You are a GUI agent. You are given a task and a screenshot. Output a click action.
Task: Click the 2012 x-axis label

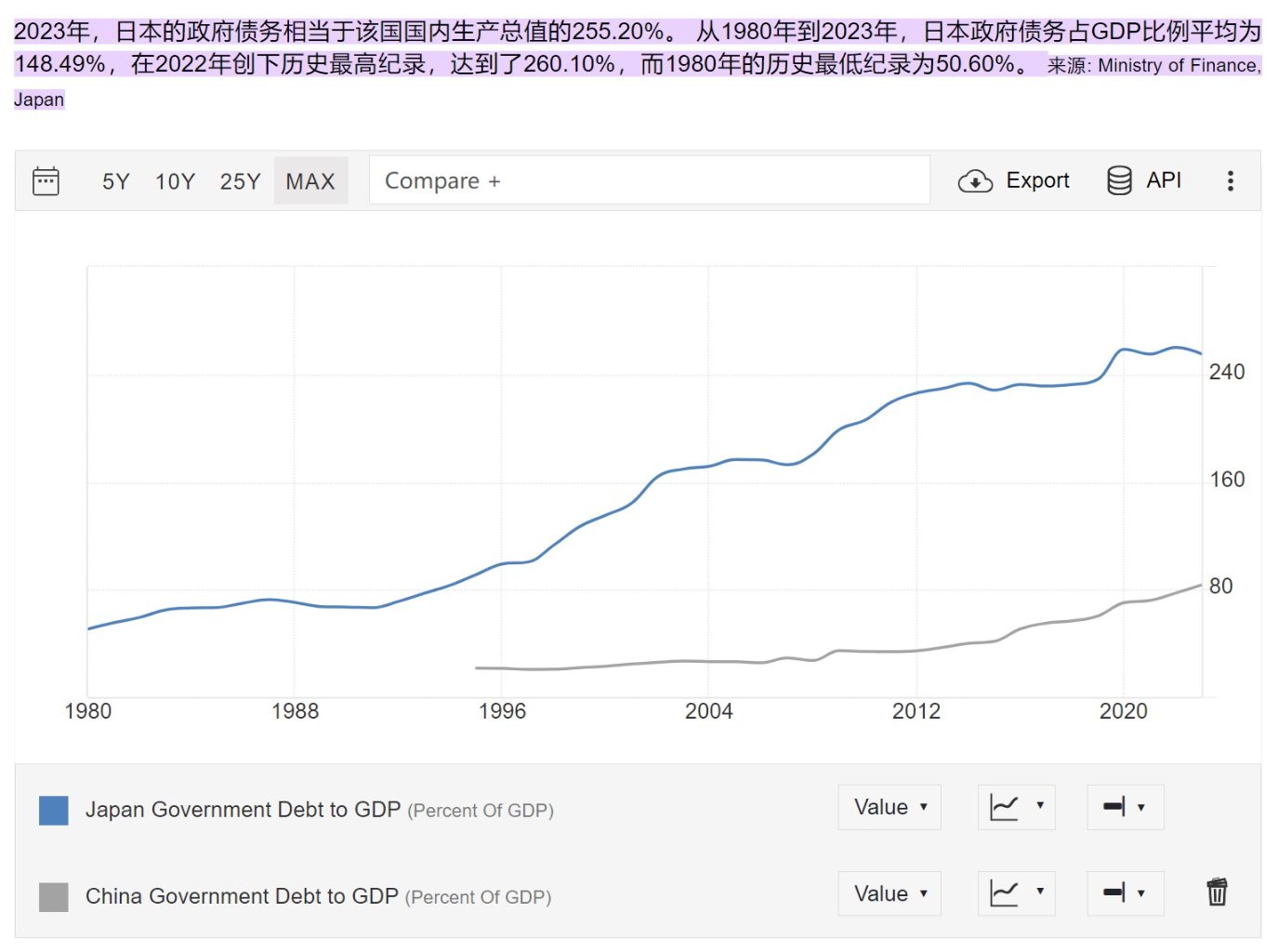[x=916, y=711]
